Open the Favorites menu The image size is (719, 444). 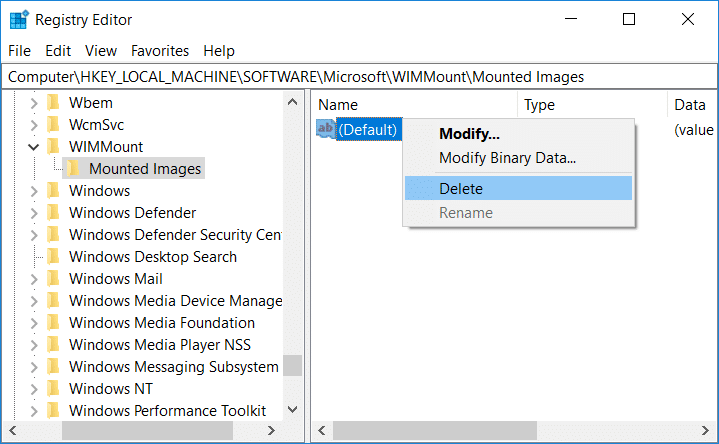click(x=160, y=51)
